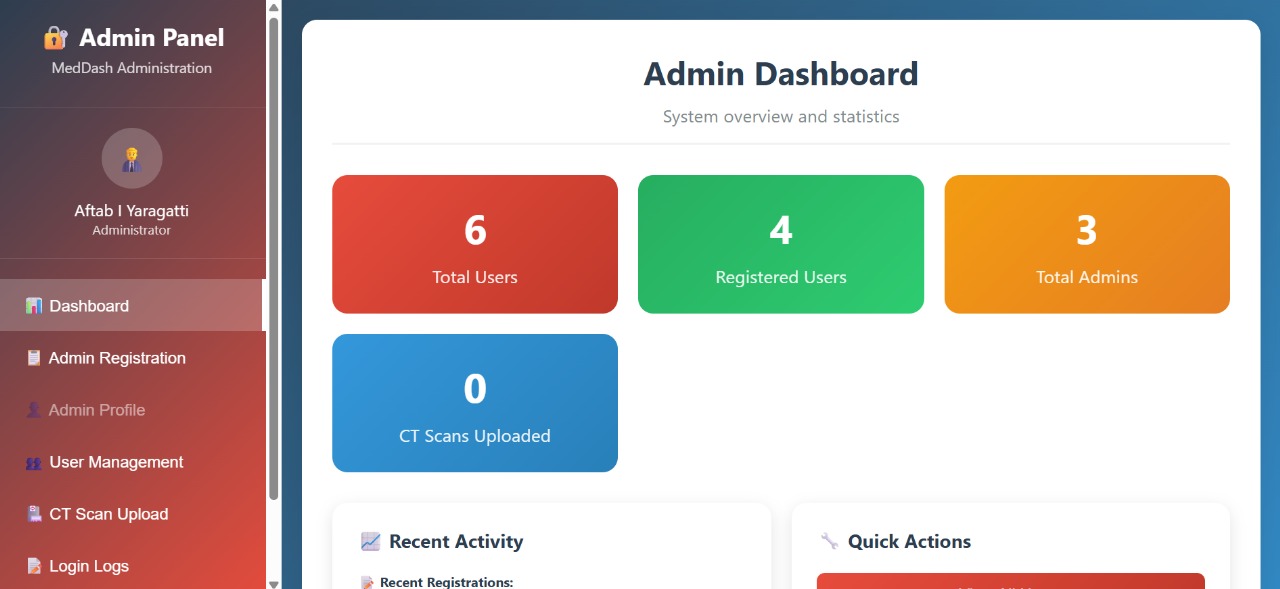Click the Admin Panel lock icon
Image resolution: width=1280 pixels, height=589 pixels.
tap(55, 38)
